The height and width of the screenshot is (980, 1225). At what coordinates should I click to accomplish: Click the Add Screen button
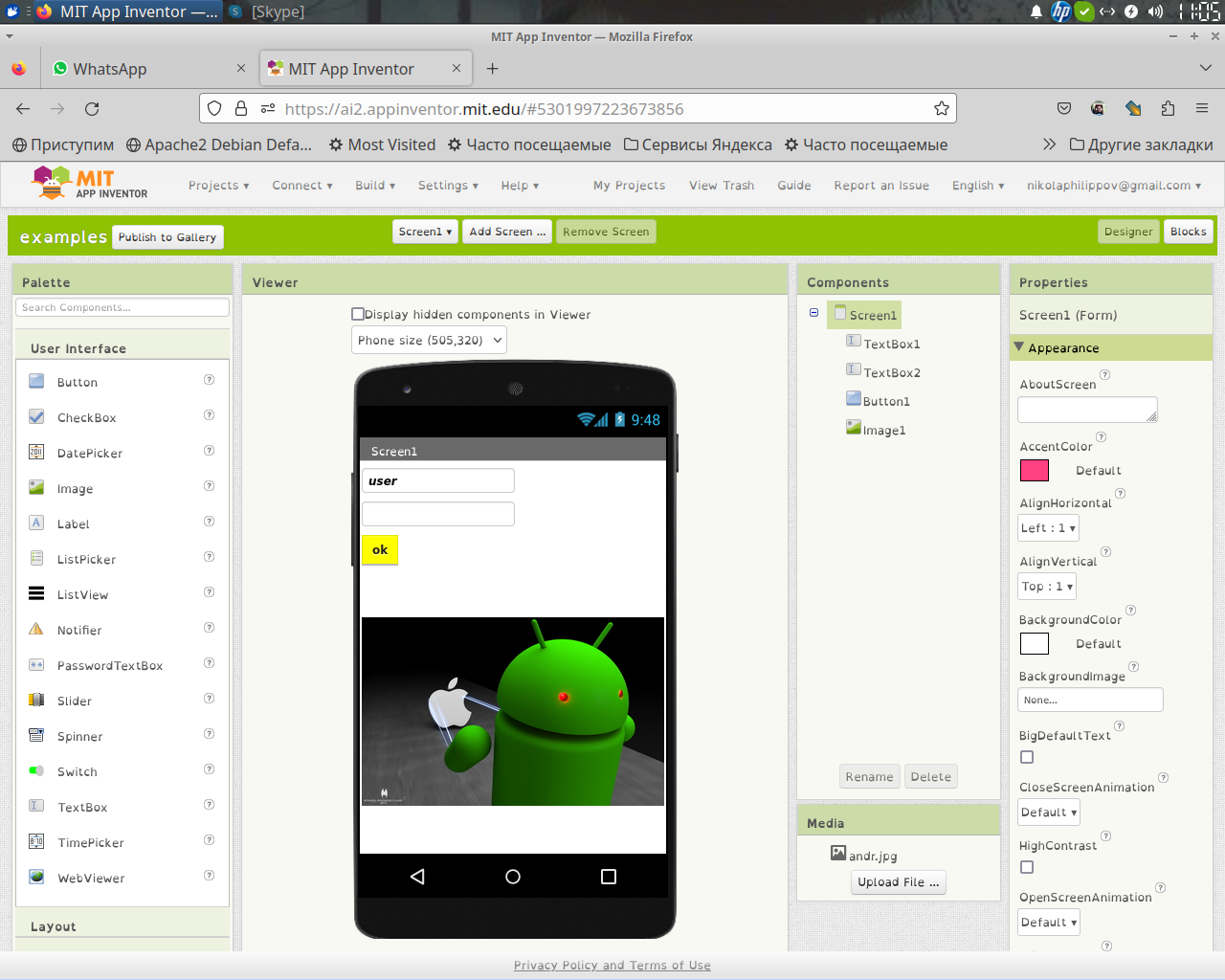point(507,232)
